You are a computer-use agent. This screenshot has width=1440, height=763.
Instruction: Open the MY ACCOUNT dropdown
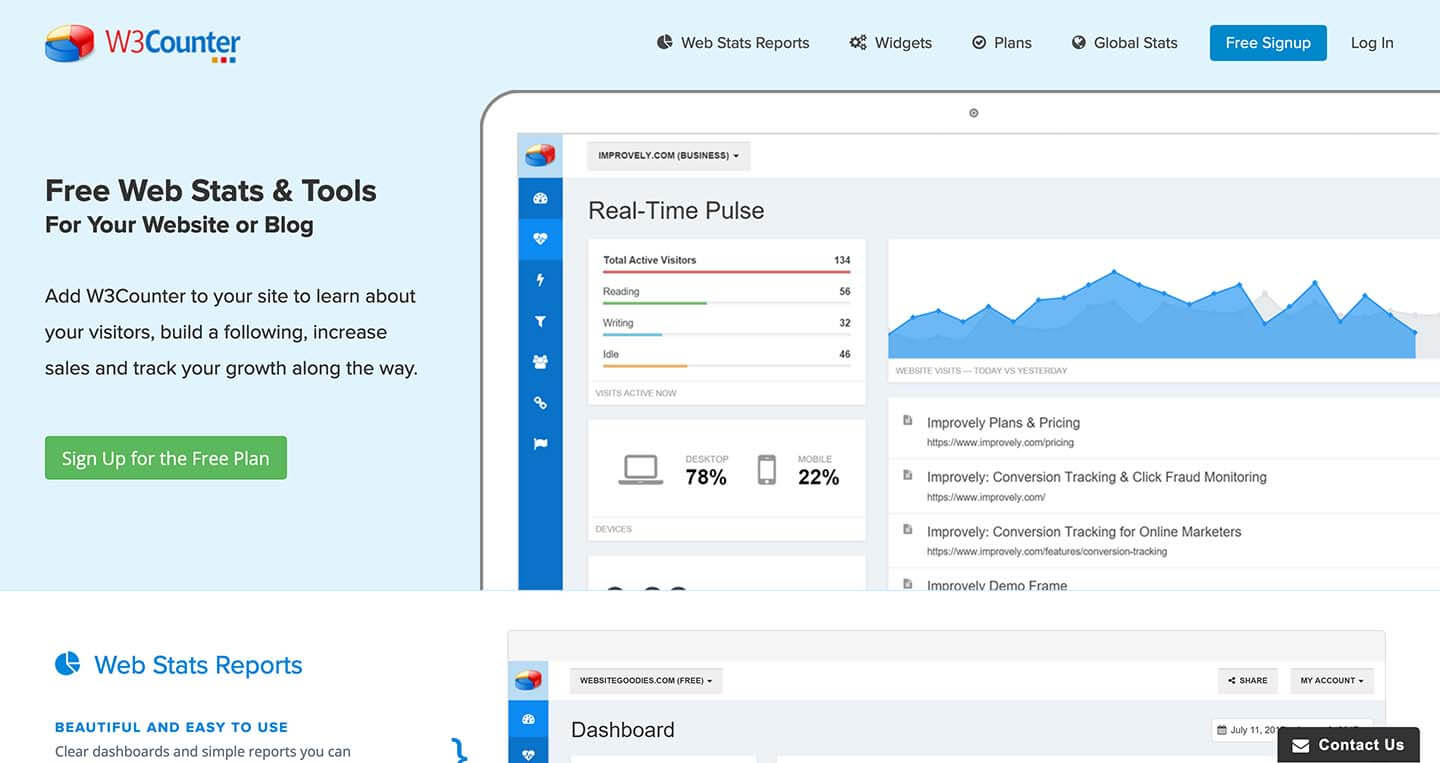(x=1333, y=681)
